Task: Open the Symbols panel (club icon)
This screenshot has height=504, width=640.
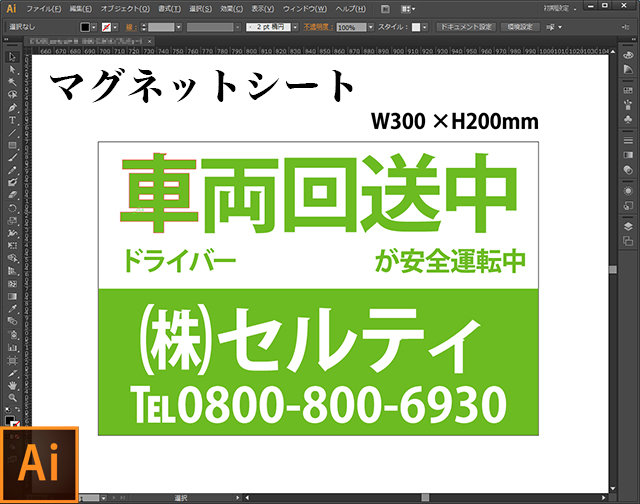Action: coord(628,119)
